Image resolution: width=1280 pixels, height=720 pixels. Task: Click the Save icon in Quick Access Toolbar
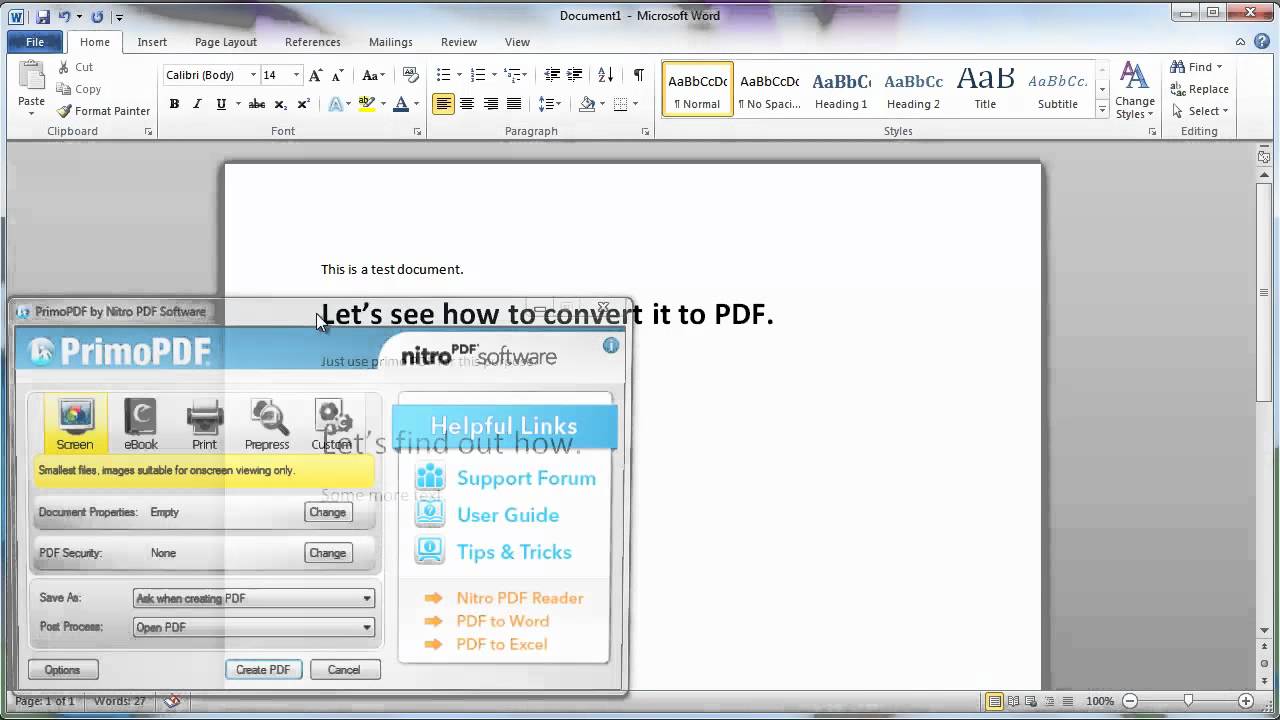point(43,17)
